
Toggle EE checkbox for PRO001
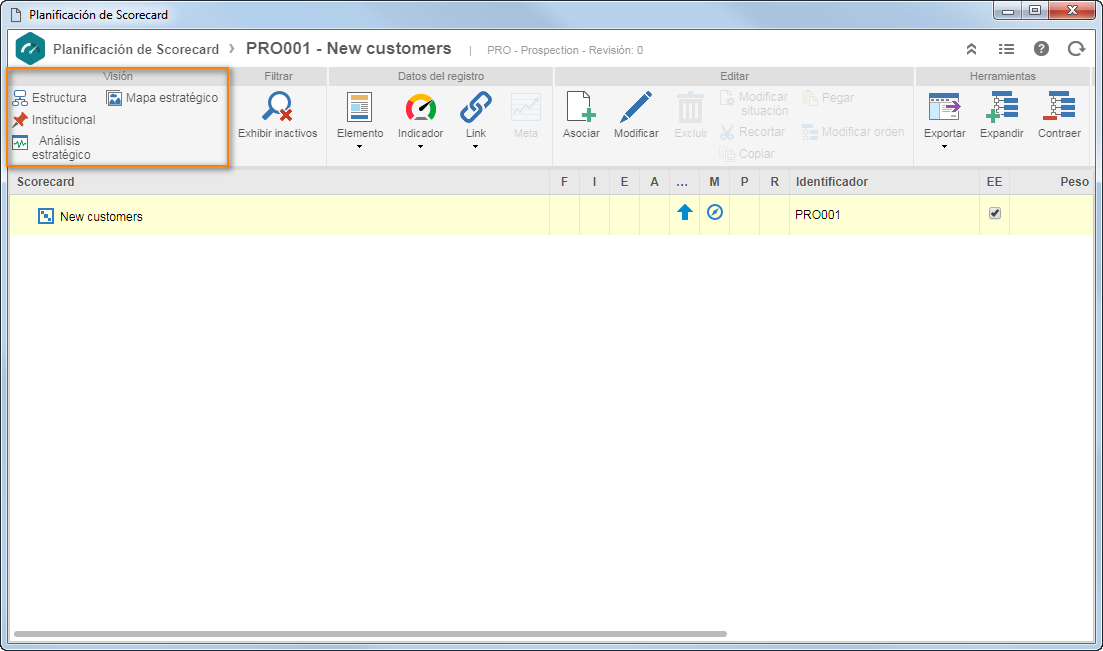(x=995, y=213)
